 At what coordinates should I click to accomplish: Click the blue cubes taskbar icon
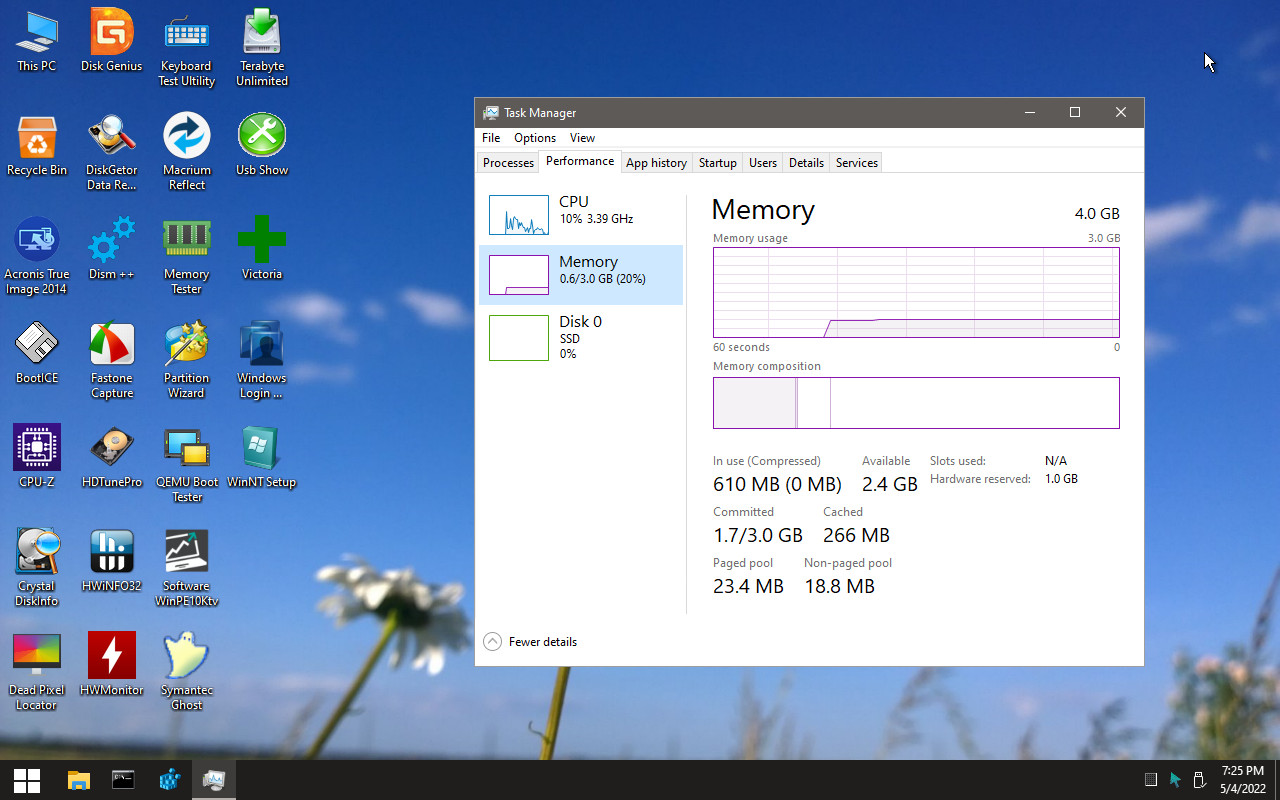pyautogui.click(x=169, y=780)
